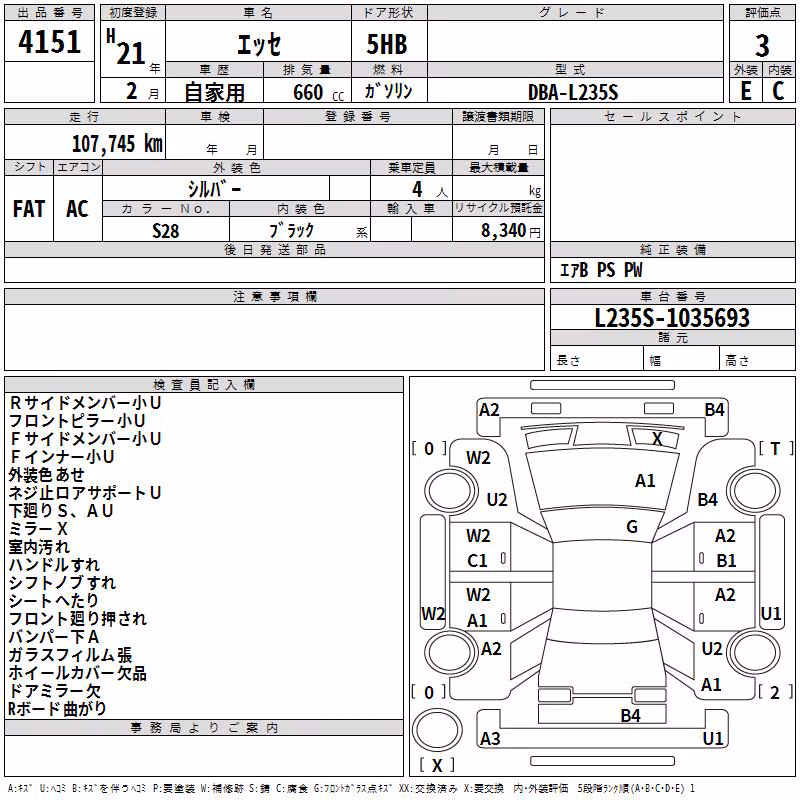
Task: Click the note フロントピラー小U
Action: coord(77,421)
